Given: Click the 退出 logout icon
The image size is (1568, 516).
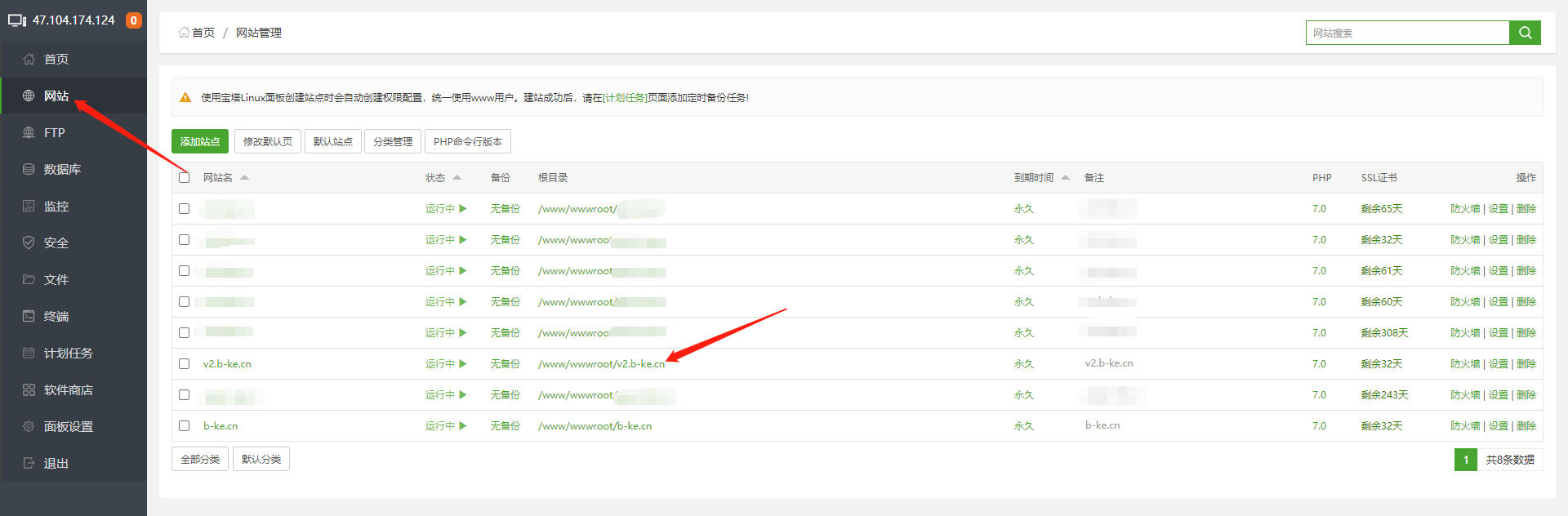Looking at the screenshot, I should tap(29, 463).
